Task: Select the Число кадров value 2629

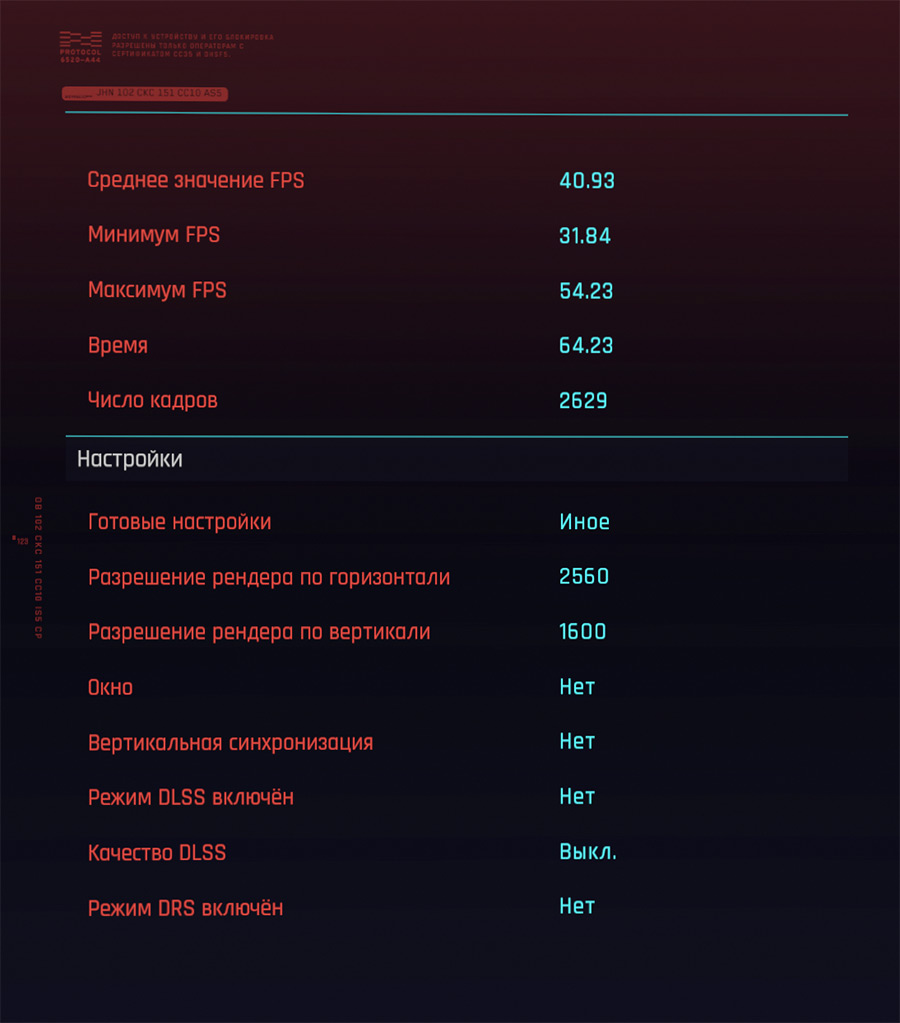Action: [x=583, y=401]
